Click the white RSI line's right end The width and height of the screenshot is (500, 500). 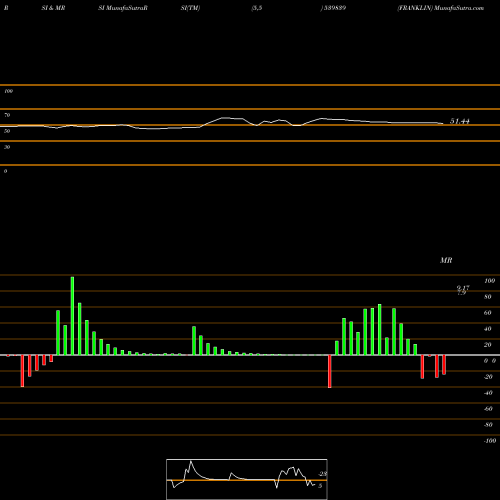click(443, 124)
